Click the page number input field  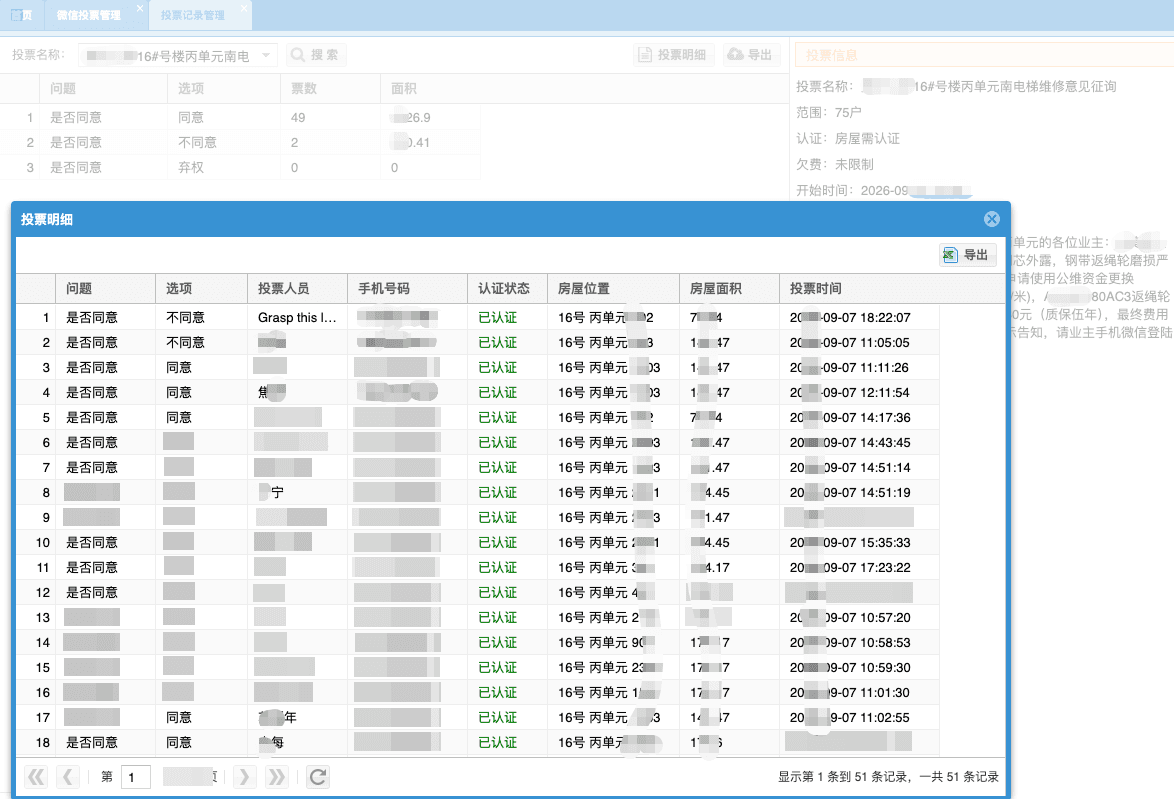136,777
